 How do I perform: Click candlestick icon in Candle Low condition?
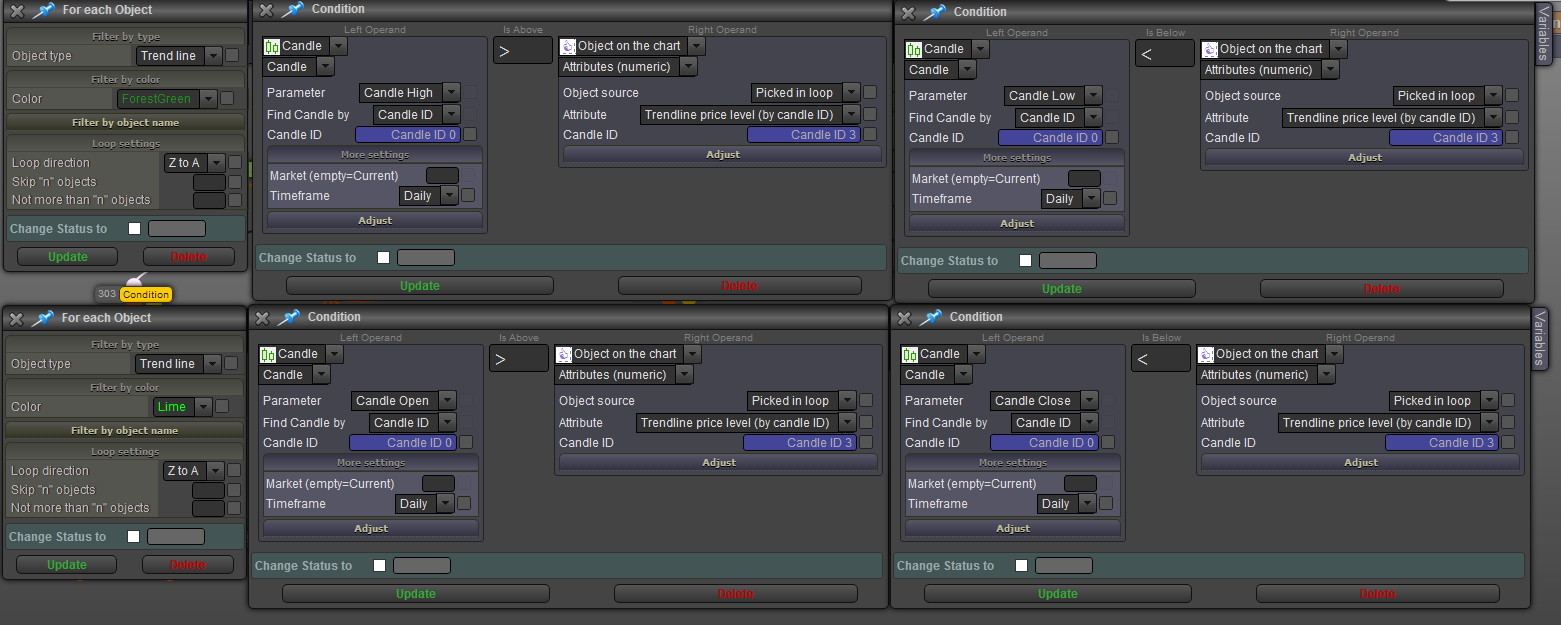914,49
